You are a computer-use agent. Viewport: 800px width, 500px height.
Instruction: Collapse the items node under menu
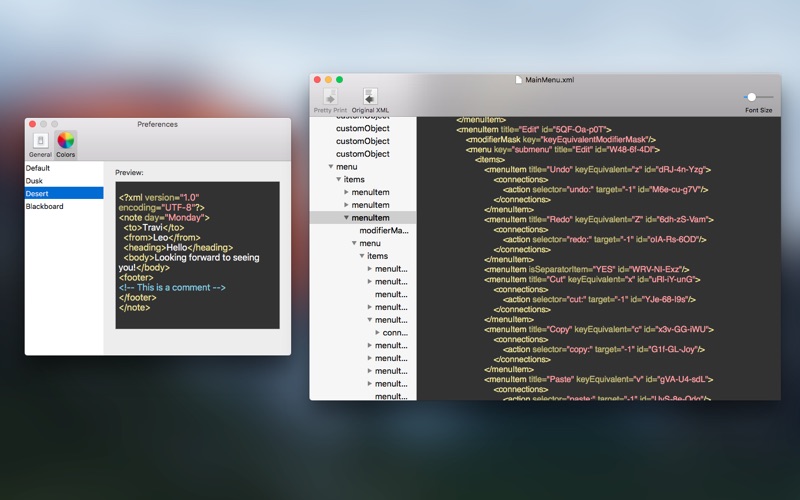[x=338, y=180]
